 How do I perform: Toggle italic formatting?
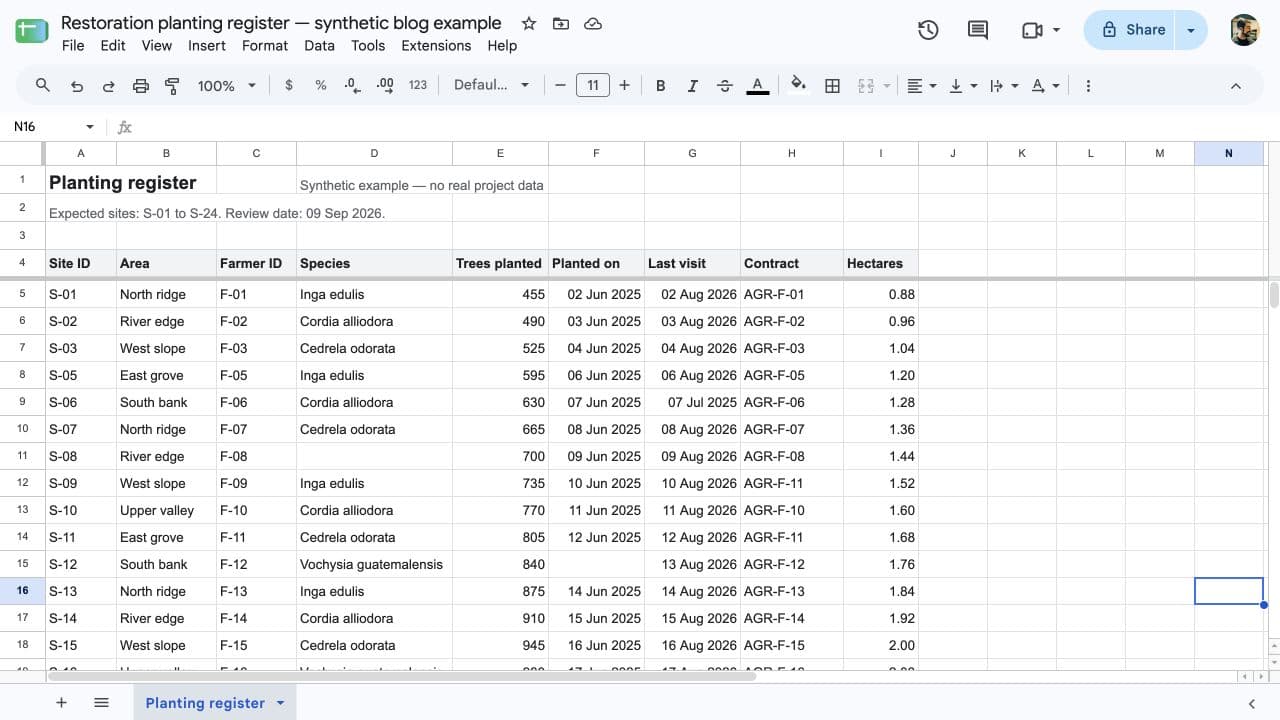[x=692, y=86]
